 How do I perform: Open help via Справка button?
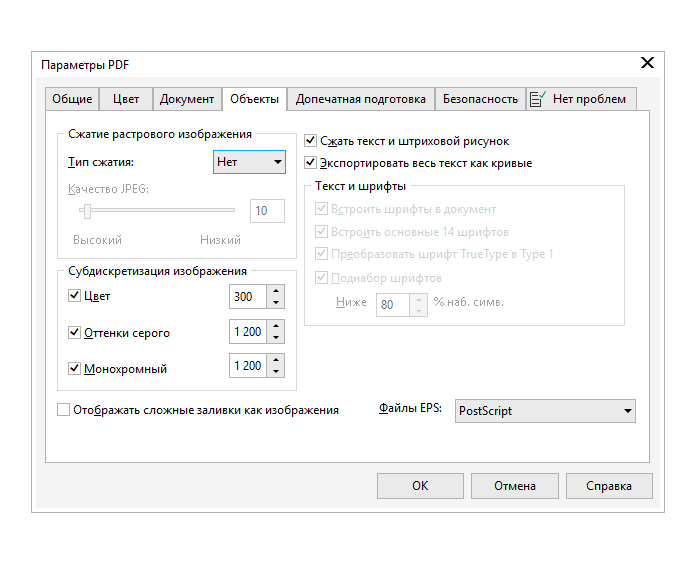[608, 486]
